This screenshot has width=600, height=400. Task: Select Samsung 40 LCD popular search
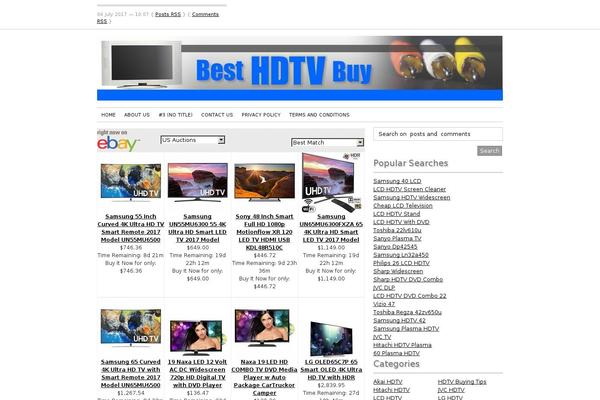tap(397, 181)
